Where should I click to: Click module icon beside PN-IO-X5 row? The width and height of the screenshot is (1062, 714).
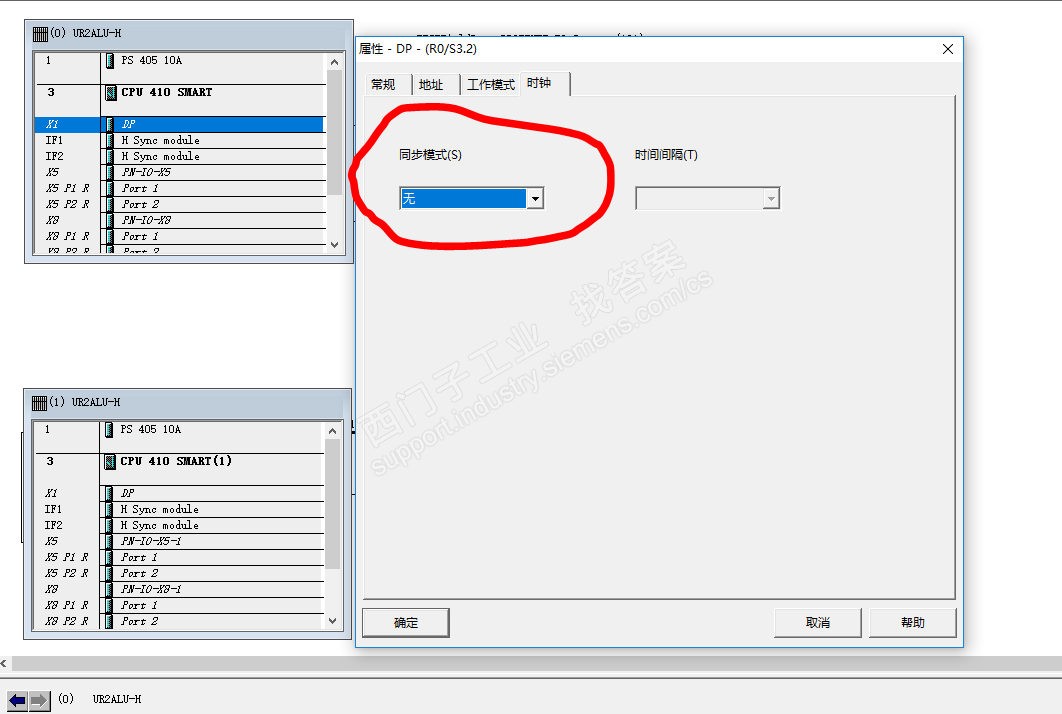(x=110, y=172)
